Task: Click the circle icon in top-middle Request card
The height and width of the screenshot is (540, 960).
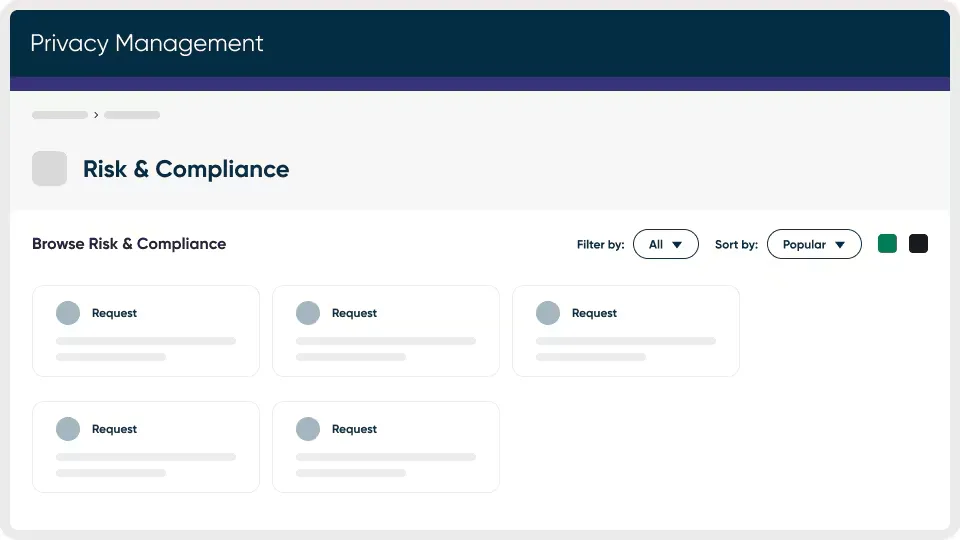Action: click(x=308, y=313)
